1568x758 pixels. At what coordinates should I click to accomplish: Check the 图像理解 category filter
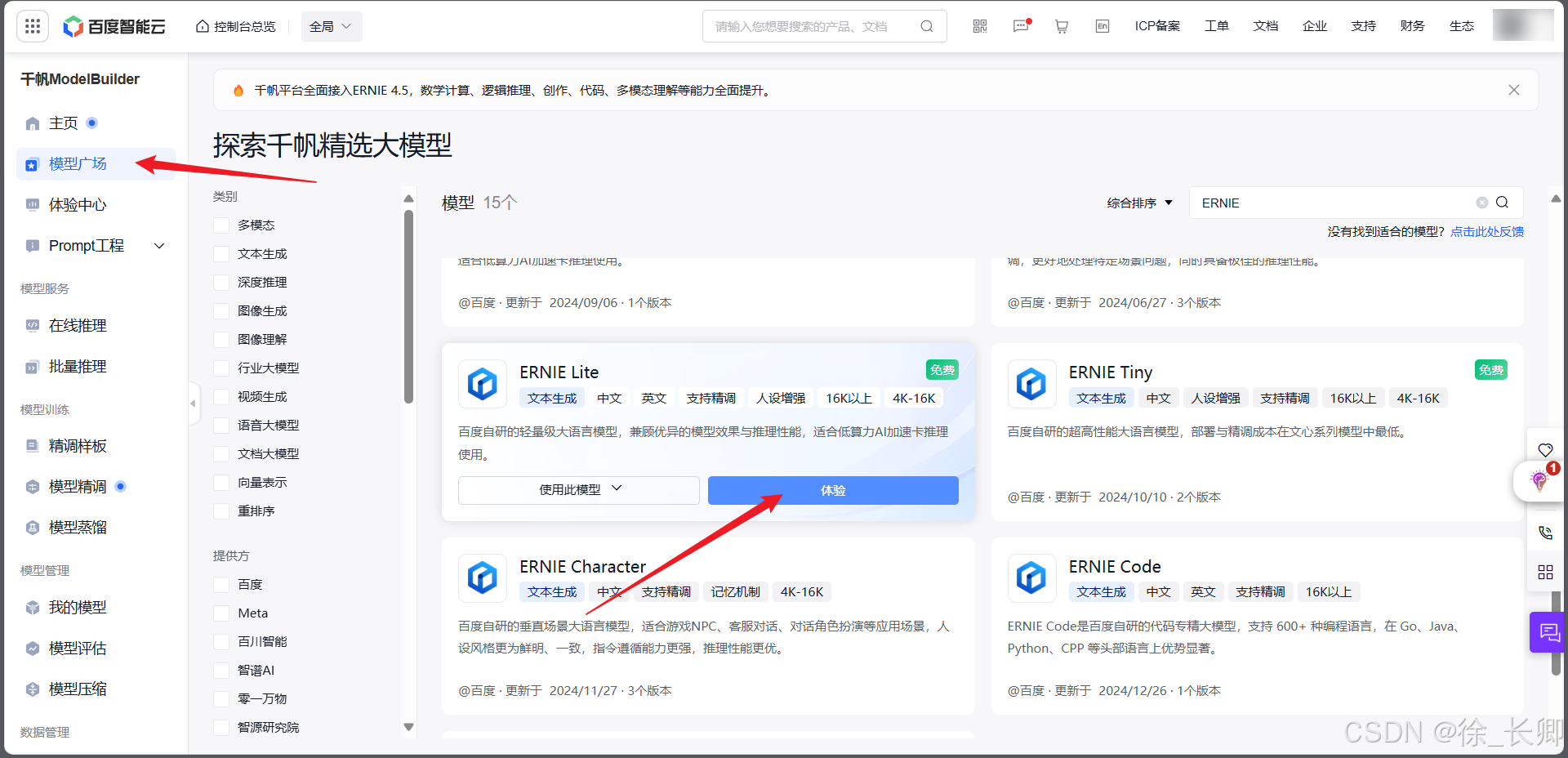pos(221,340)
